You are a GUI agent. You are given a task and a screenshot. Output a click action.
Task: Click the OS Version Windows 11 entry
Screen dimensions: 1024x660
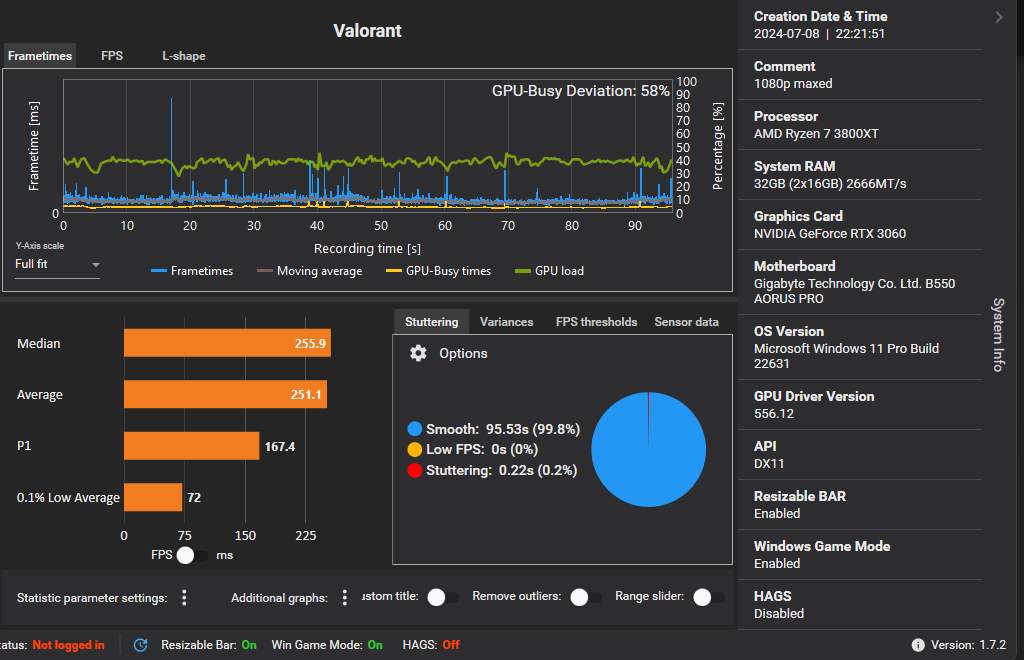click(846, 356)
